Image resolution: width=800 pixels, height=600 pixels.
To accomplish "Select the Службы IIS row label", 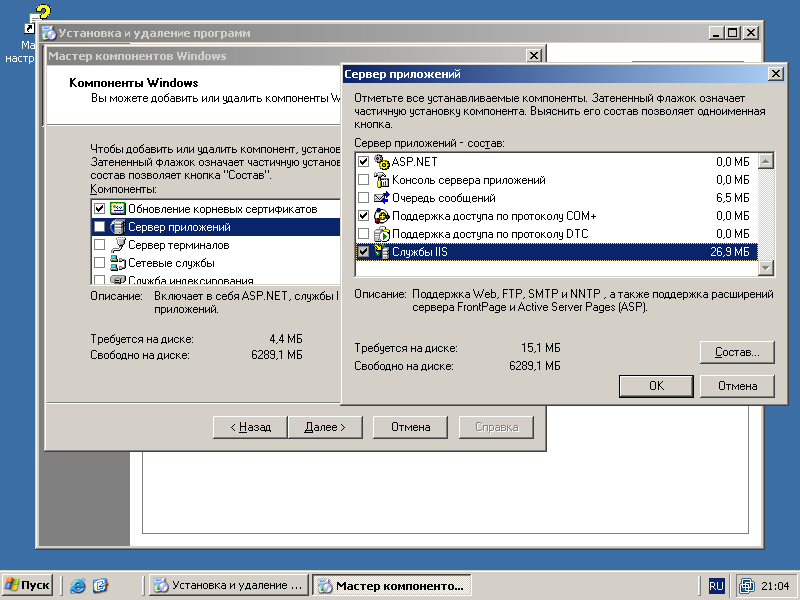I will 419,252.
